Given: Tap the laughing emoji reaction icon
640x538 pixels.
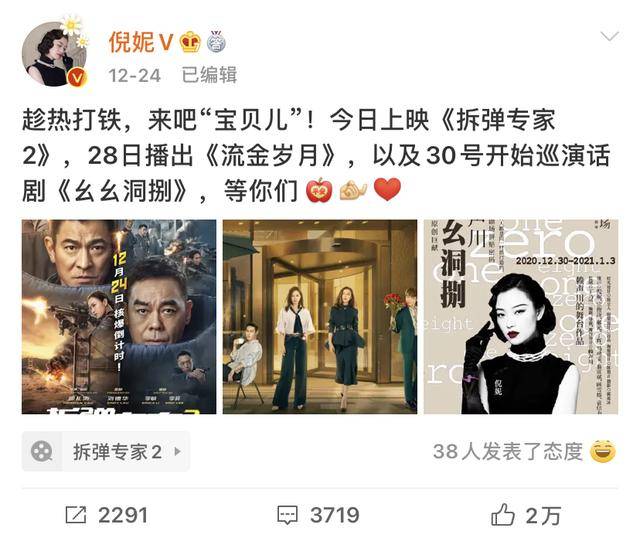Looking at the screenshot, I should [x=603, y=451].
